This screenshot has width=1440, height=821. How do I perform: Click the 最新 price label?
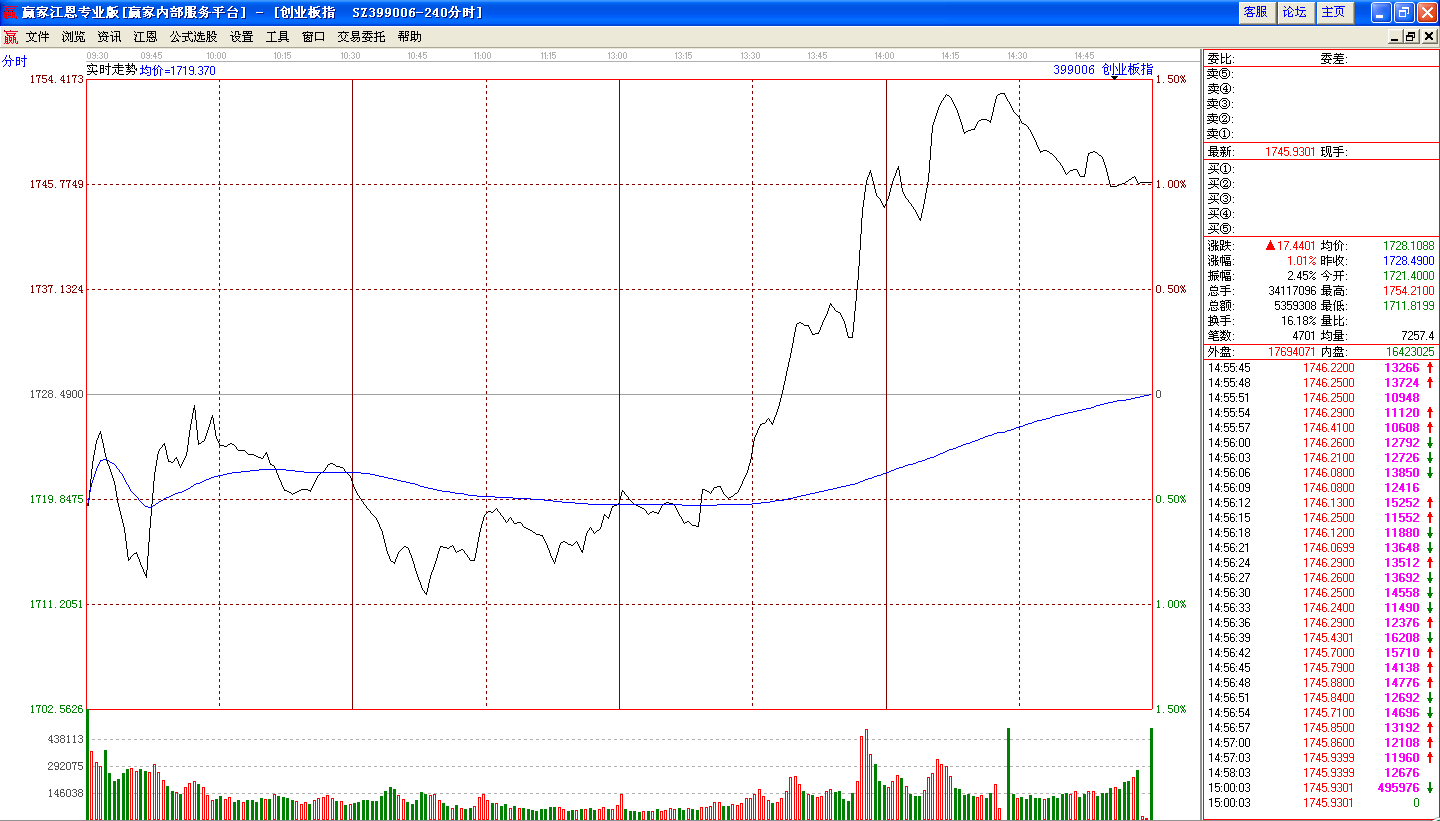1221,152
